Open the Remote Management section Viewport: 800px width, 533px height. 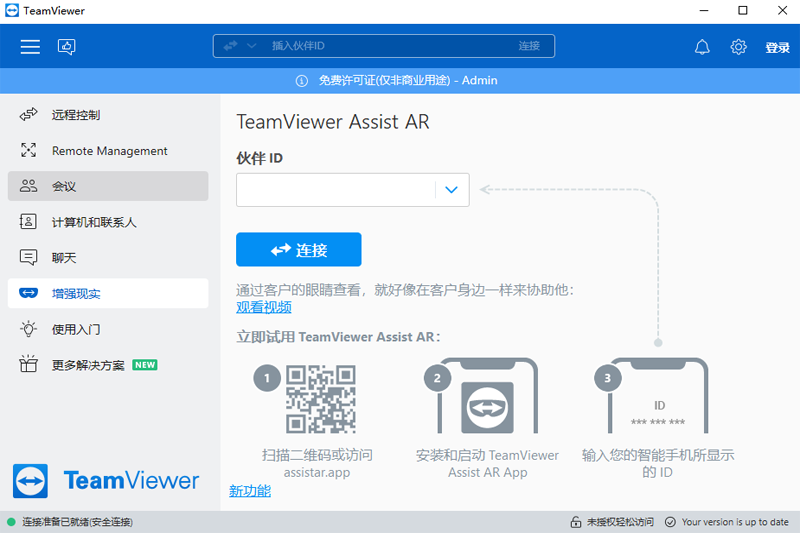click(x=108, y=150)
